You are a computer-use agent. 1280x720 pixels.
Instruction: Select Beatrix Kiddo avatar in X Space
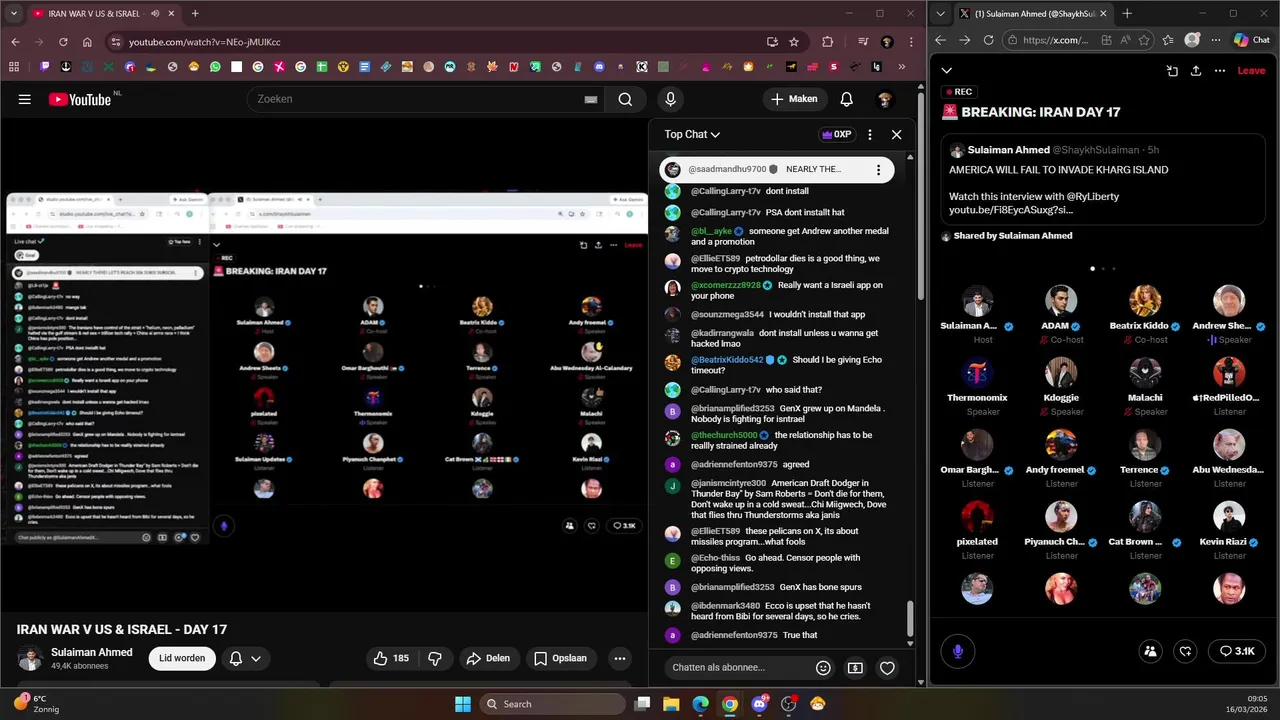click(1145, 301)
